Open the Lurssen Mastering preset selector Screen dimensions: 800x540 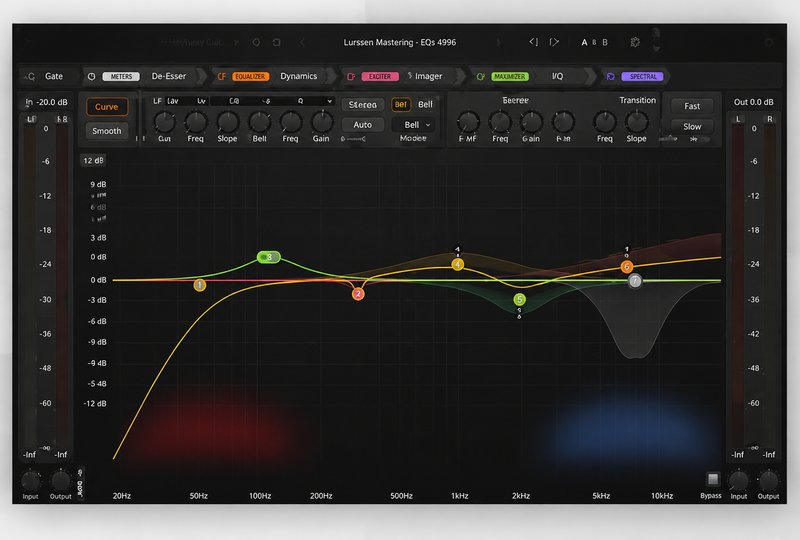click(x=399, y=42)
